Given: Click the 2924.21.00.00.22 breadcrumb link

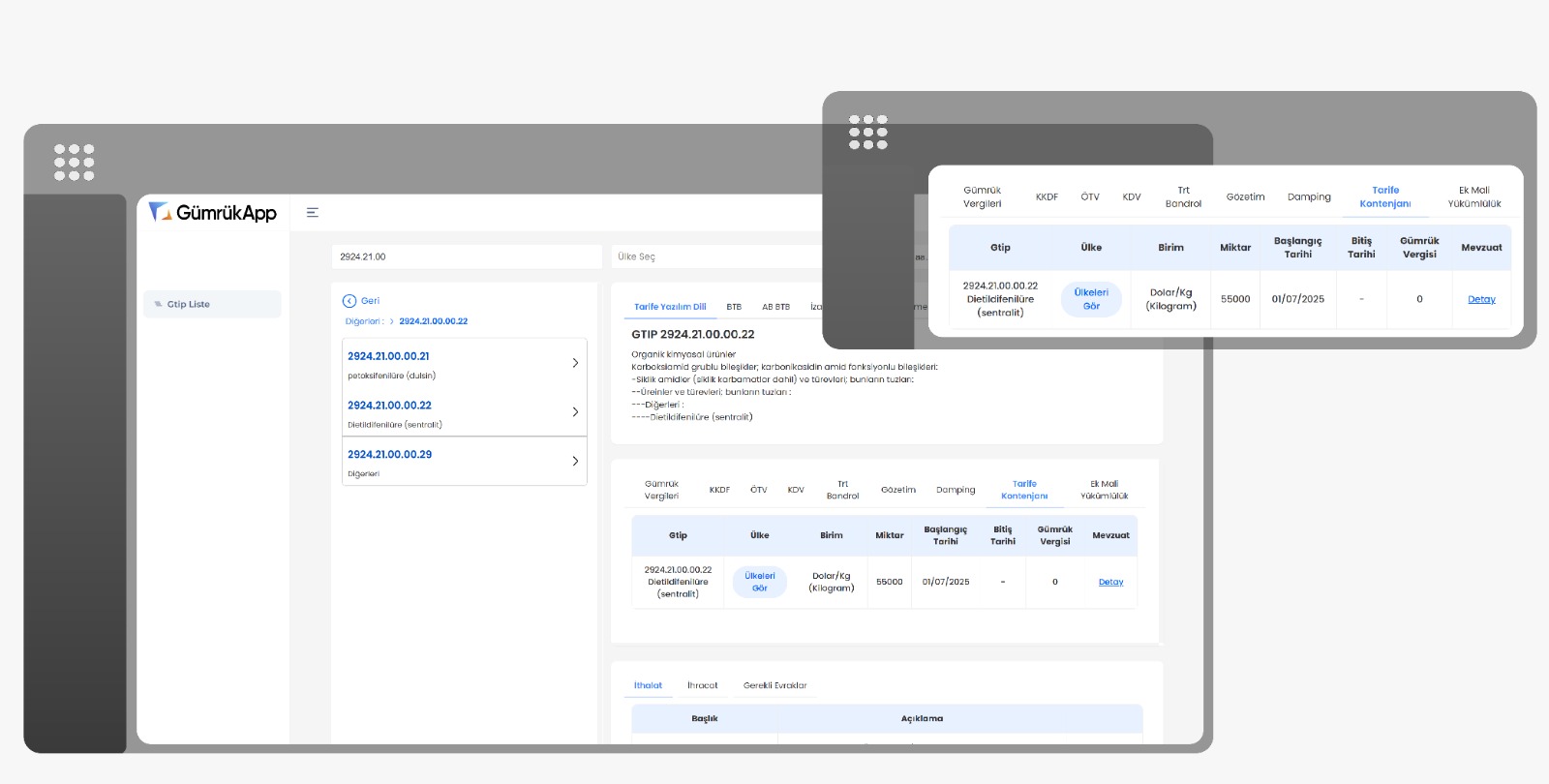Looking at the screenshot, I should tap(433, 321).
